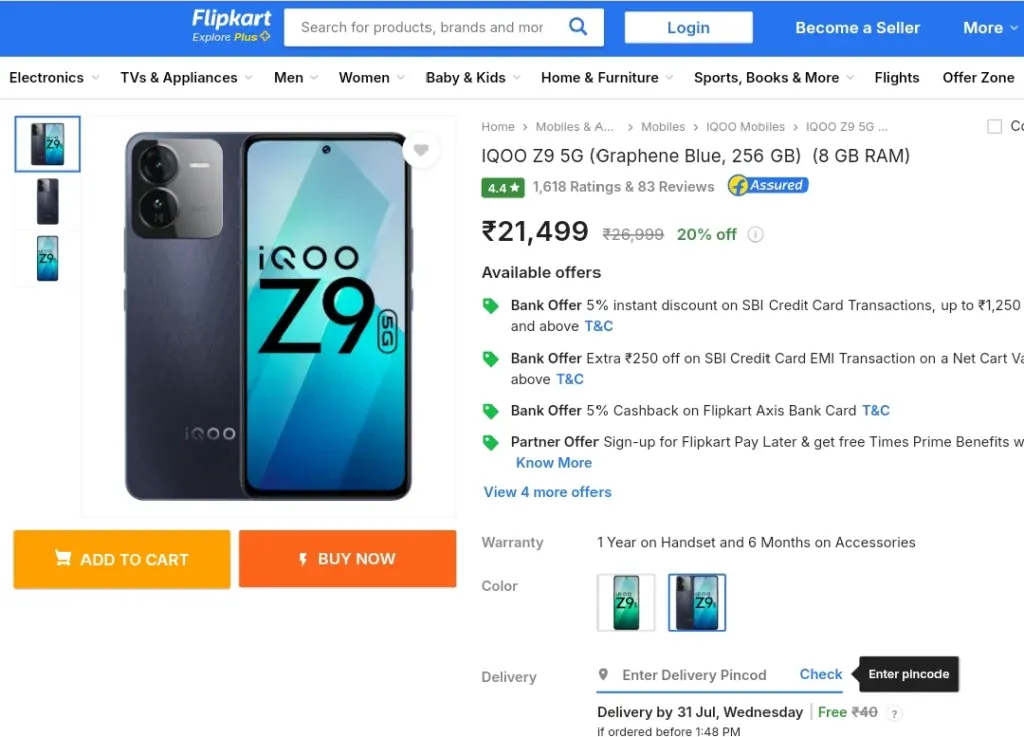Viewport: 1024px width, 737px height.
Task: Go to Offer Zone
Action: 978,78
